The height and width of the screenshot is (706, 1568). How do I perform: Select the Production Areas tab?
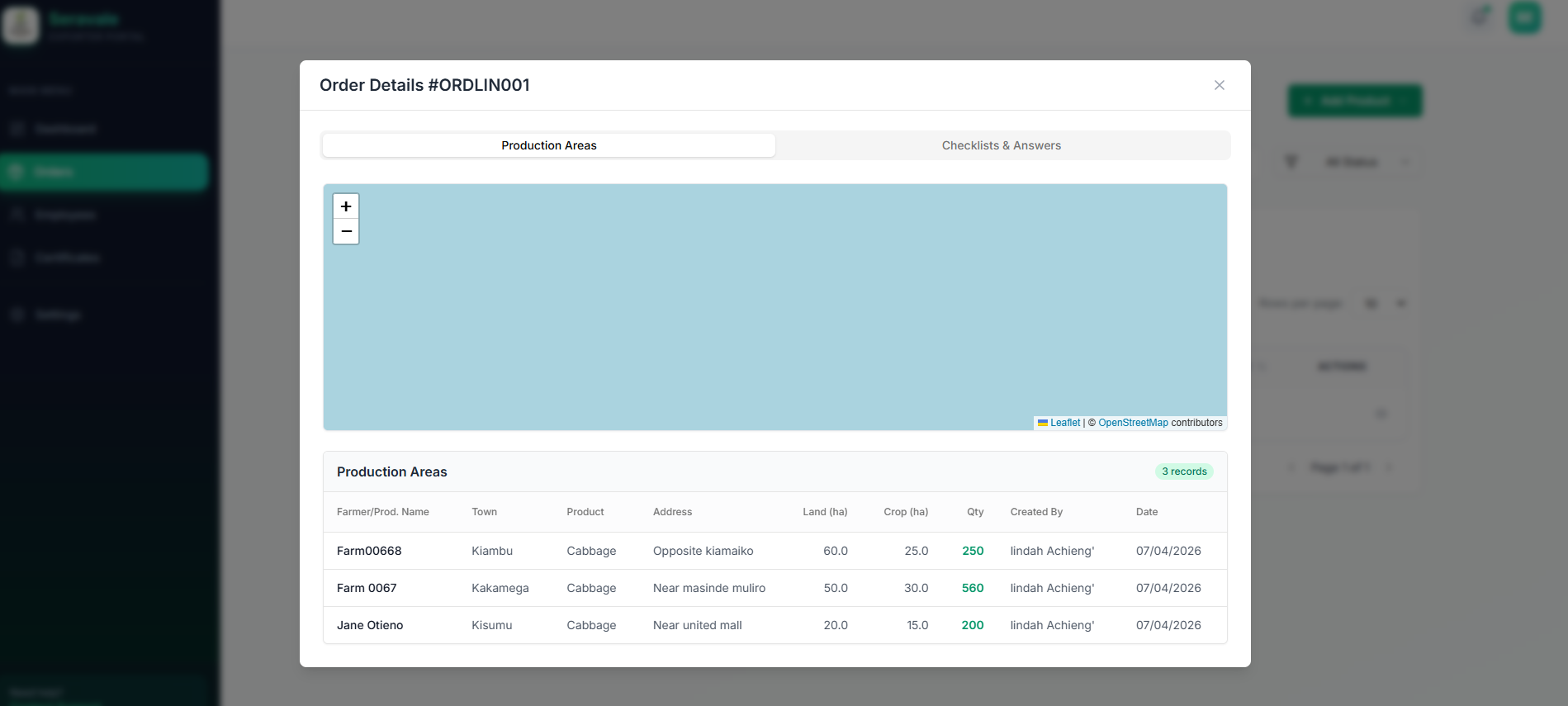coord(548,145)
